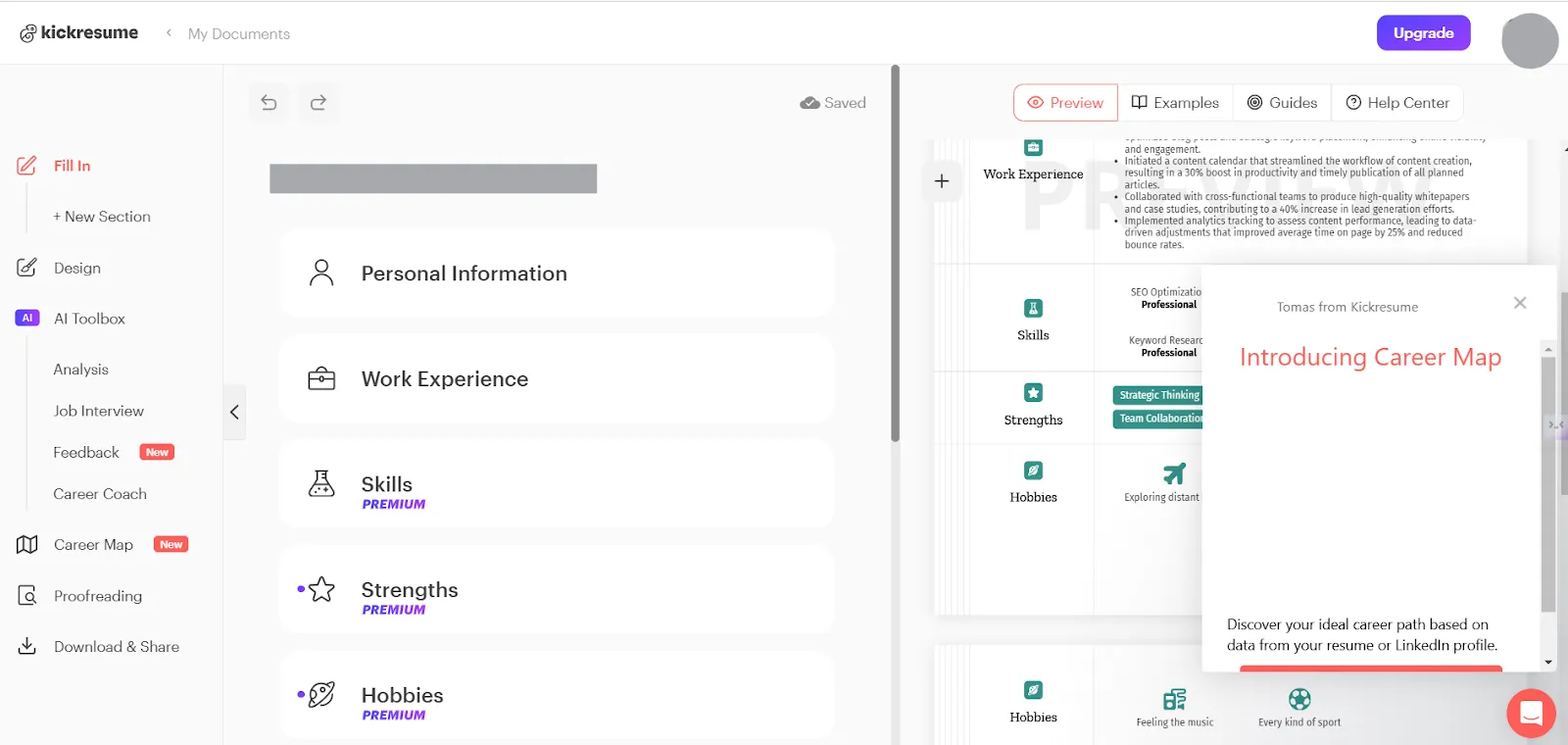The width and height of the screenshot is (1568, 745).
Task: Click the editor panel scrollbar
Action: [x=895, y=253]
